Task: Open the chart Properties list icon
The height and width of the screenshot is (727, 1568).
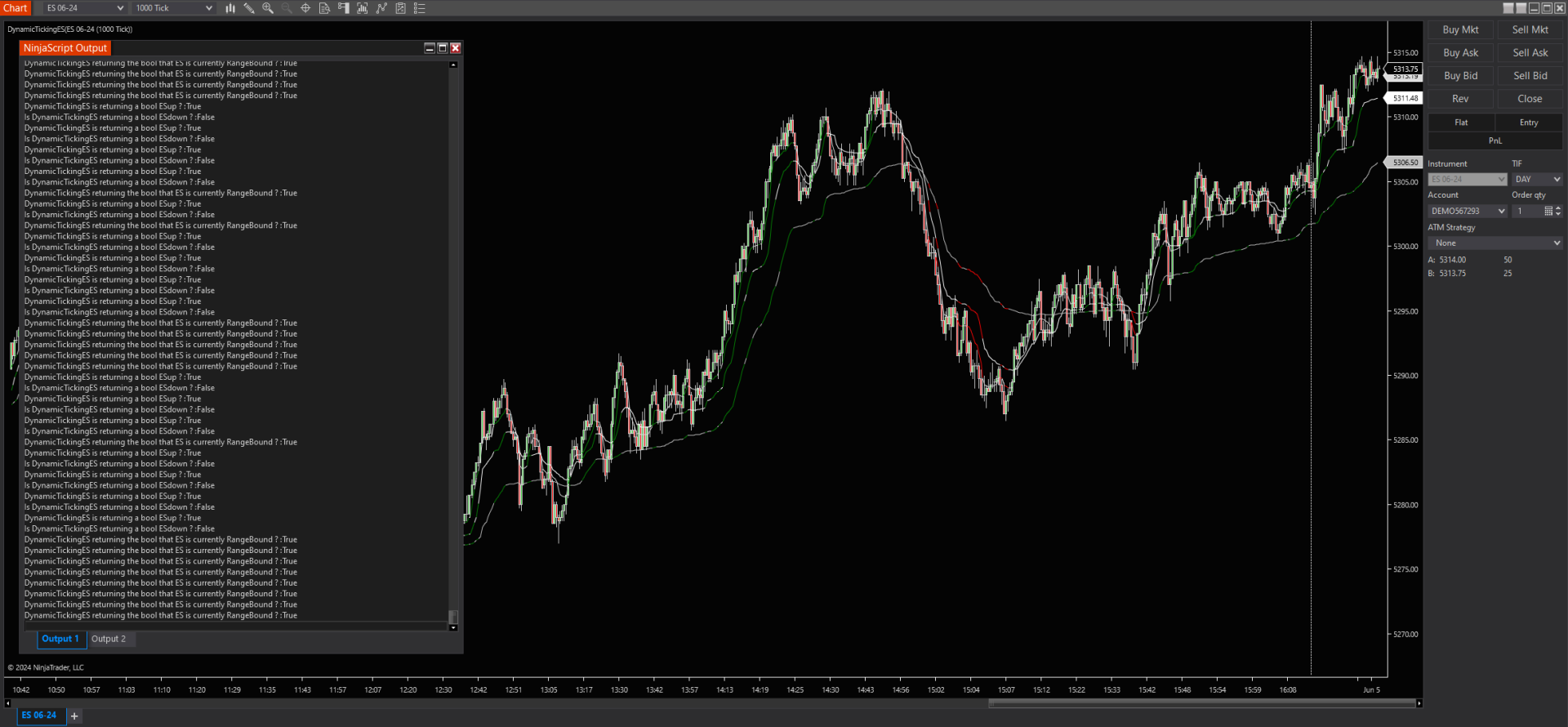Action: coord(420,8)
